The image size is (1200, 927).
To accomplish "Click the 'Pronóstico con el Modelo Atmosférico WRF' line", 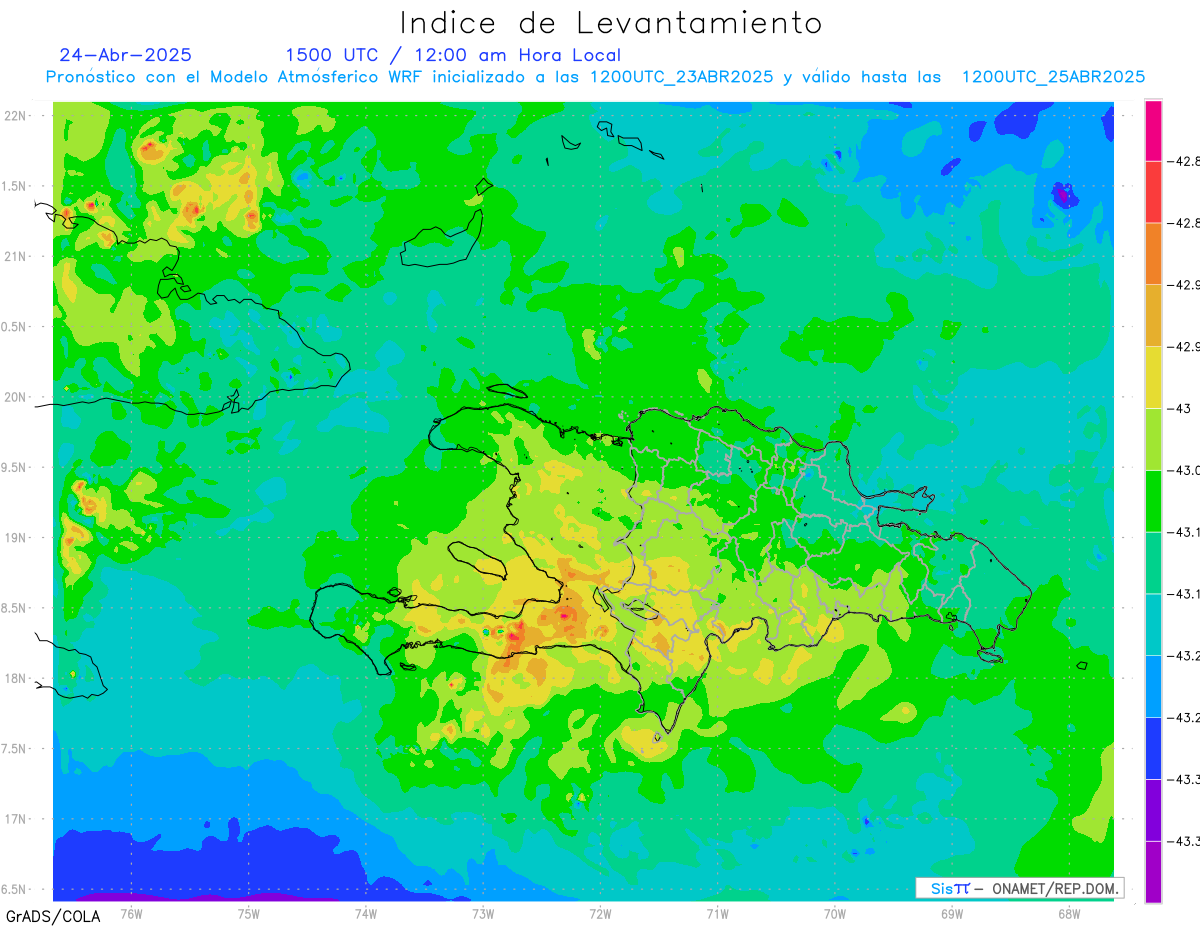I will point(595,77).
